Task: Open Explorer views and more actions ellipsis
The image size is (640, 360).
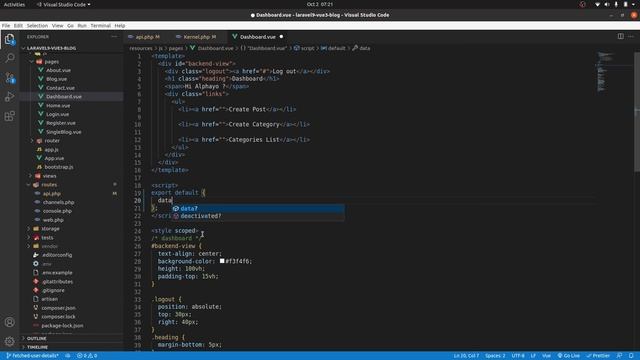Action: click(114, 37)
